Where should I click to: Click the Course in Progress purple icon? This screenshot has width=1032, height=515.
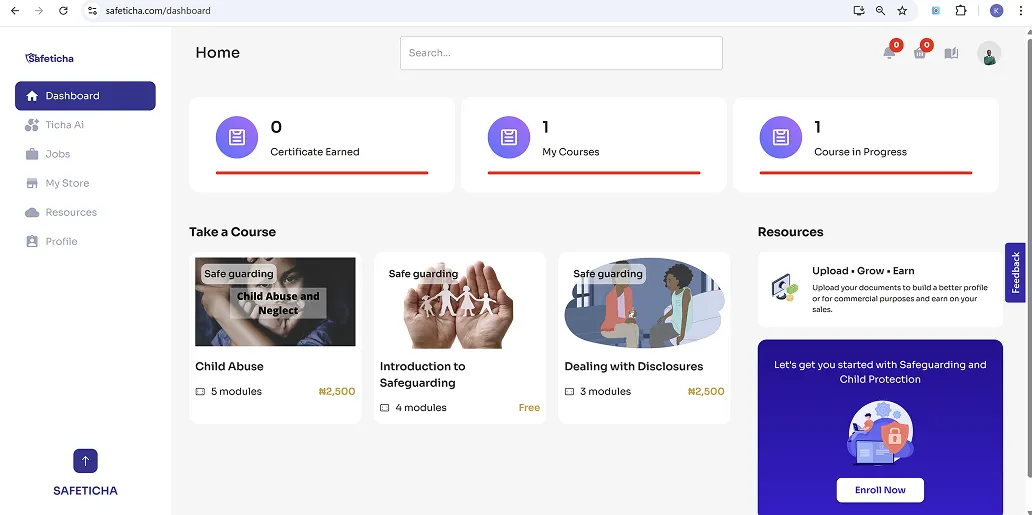pos(781,137)
